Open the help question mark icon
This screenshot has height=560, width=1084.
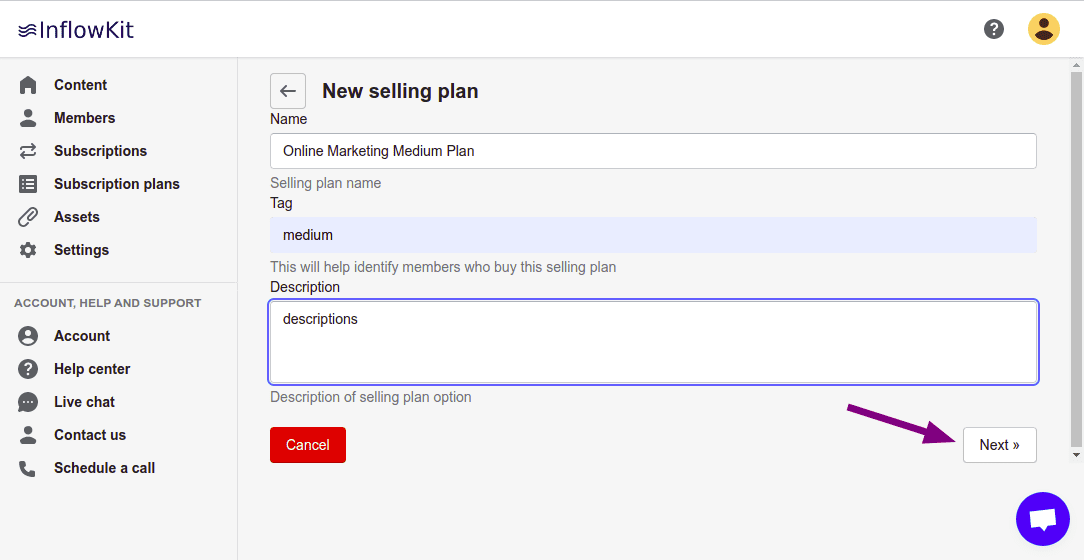[994, 29]
